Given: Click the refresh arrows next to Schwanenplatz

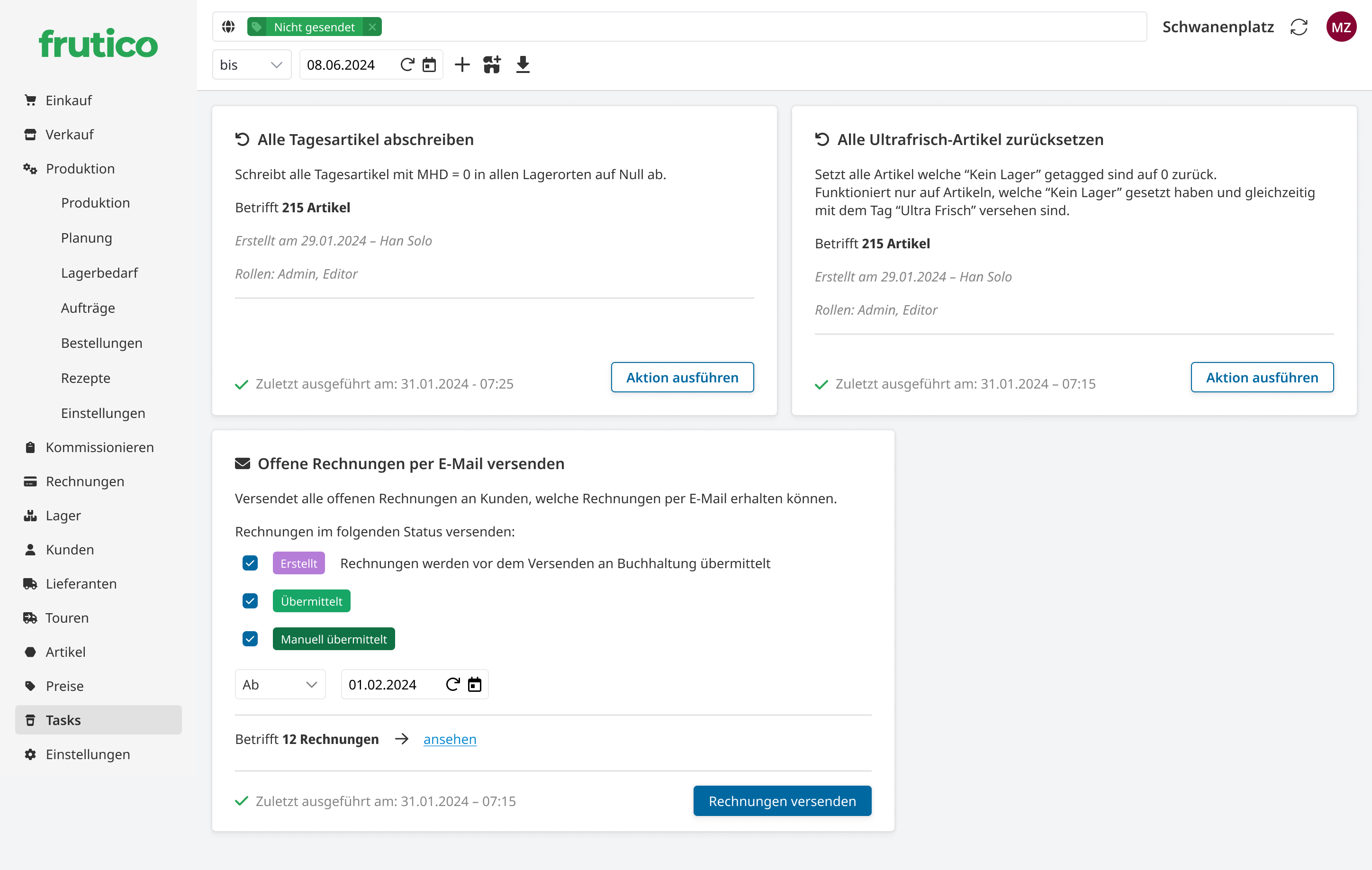Looking at the screenshot, I should click(1299, 26).
